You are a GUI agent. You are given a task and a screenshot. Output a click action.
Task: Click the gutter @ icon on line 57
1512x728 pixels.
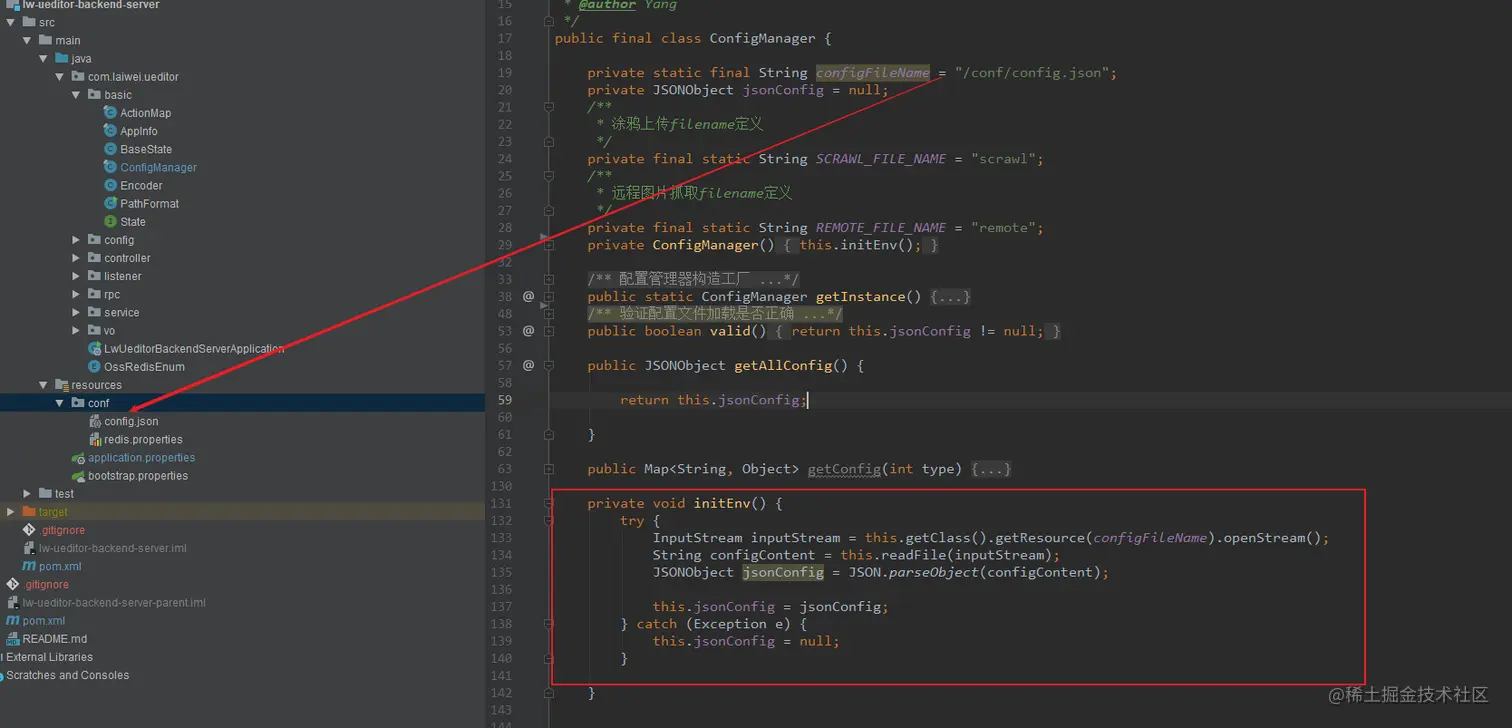529,365
